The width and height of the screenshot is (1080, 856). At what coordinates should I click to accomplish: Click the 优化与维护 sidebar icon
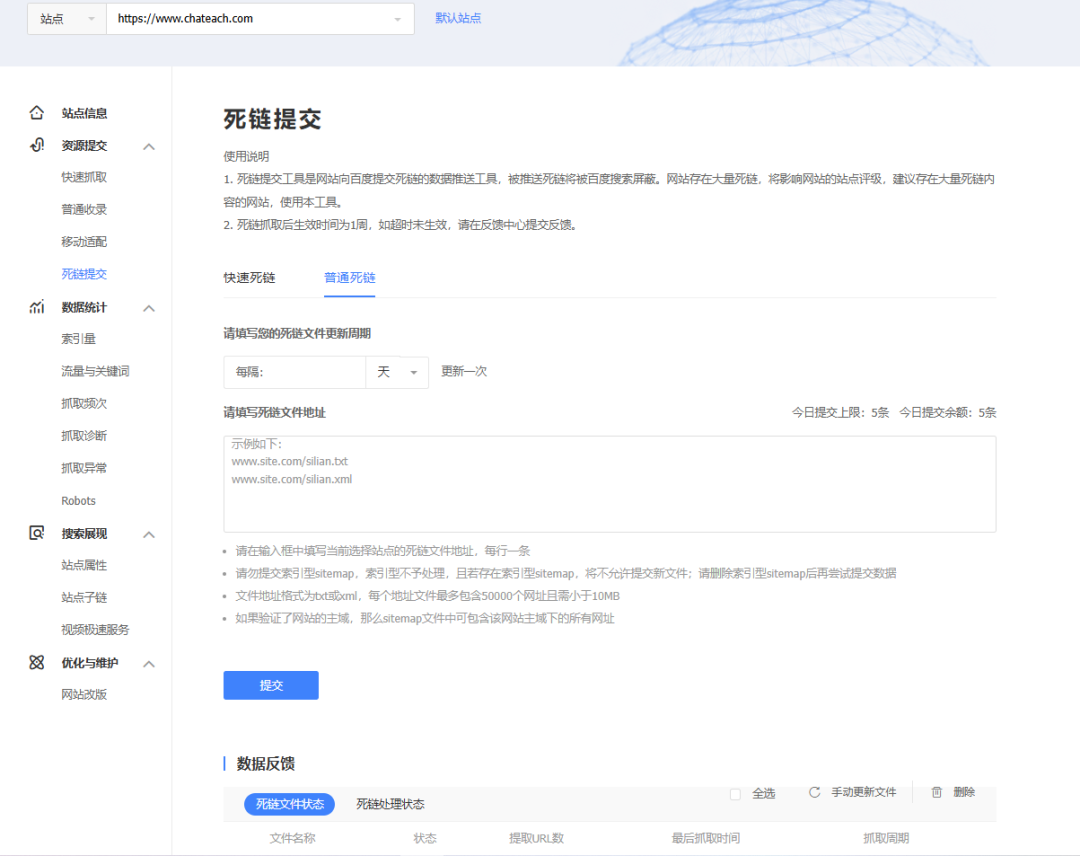pos(37,663)
